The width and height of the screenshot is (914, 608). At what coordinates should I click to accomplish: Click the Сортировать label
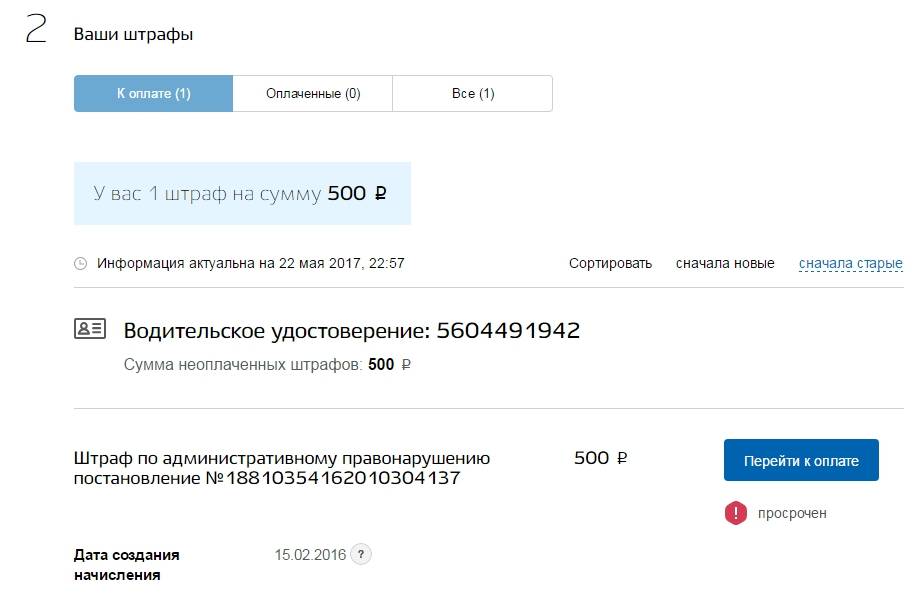[x=610, y=264]
